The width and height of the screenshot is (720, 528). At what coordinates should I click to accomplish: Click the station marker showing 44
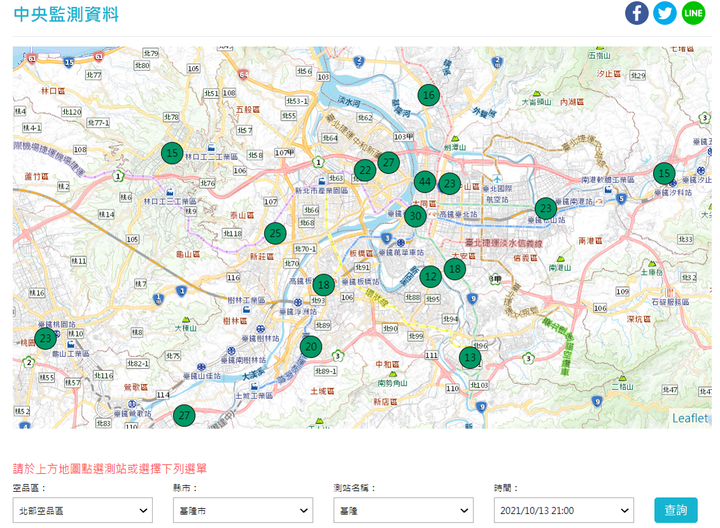425,182
